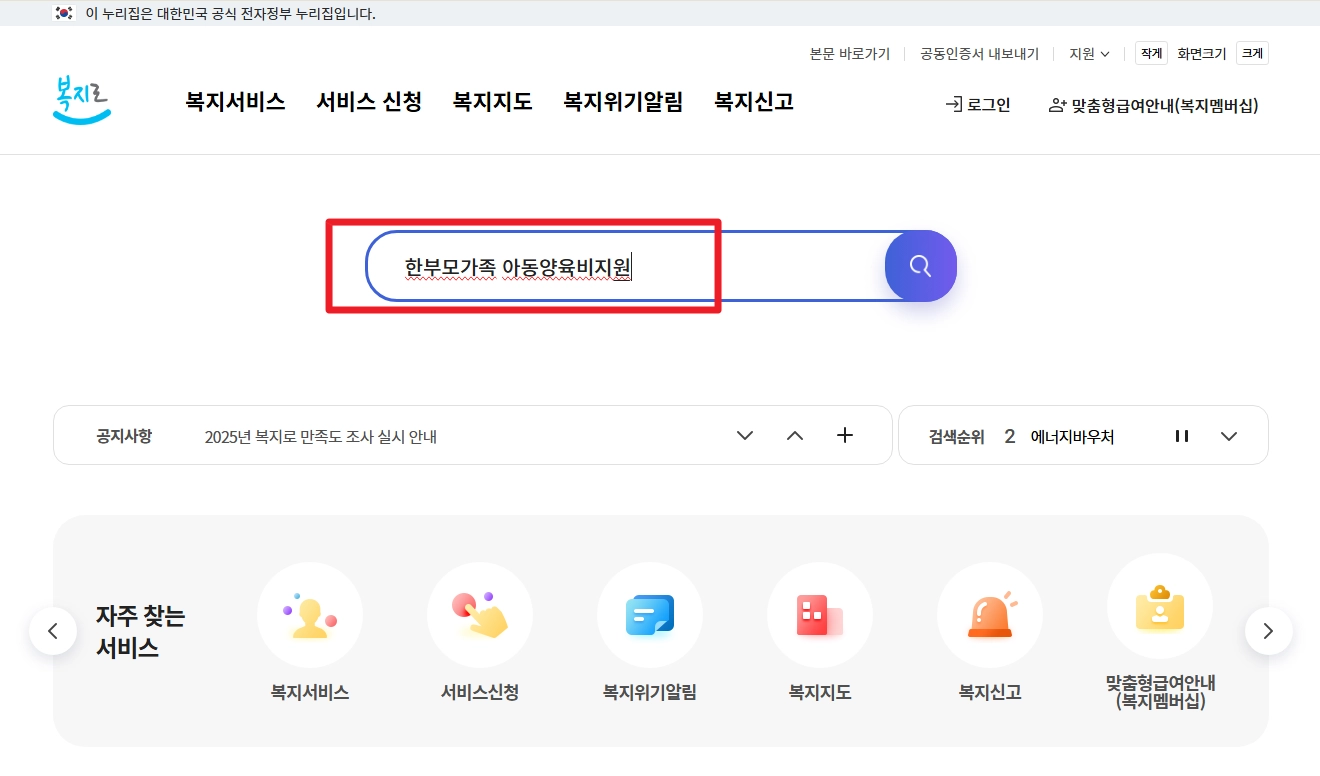1320x776 pixels.
Task: Open the full notice list via the plus button
Action: (845, 435)
